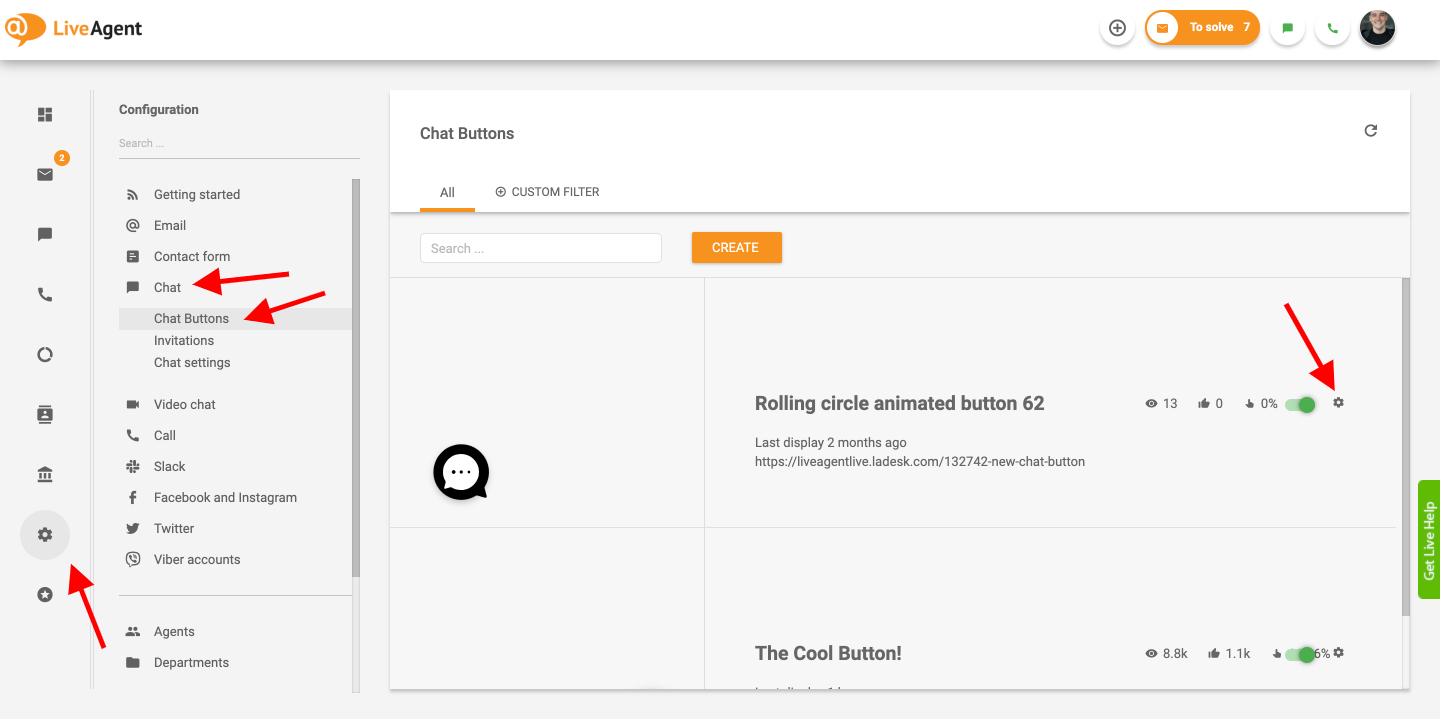Click views eye icon showing 8.8k
Viewport: 1440px width, 719px height.
(x=1151, y=654)
